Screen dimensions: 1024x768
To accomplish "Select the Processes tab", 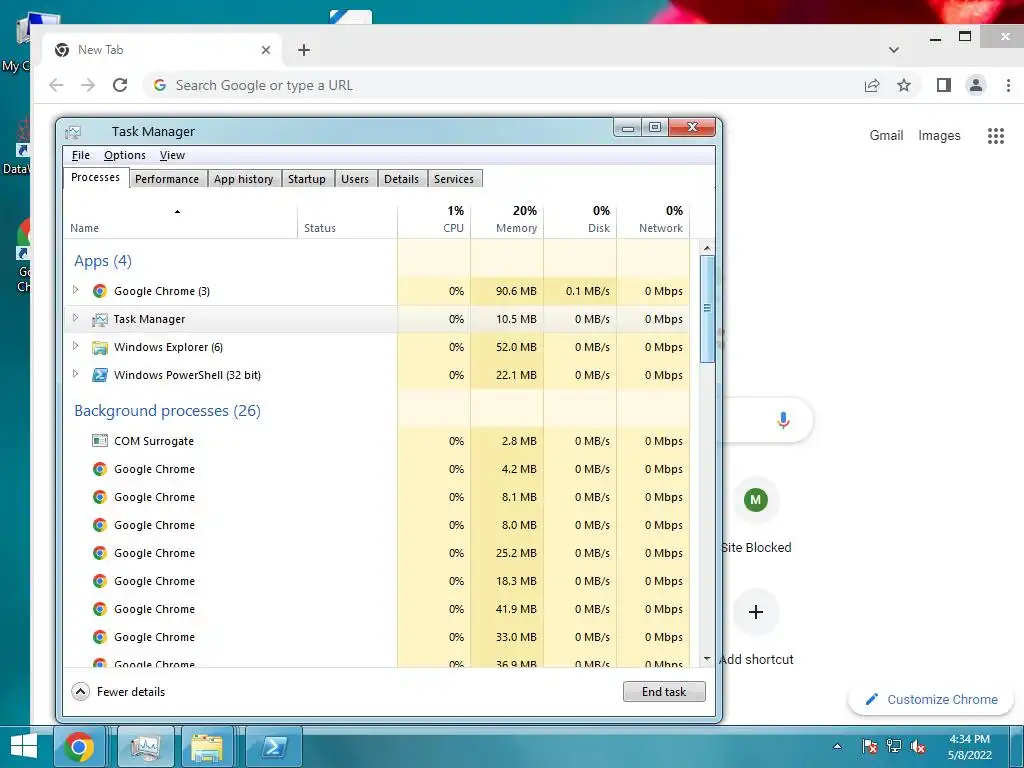I will (x=95, y=178).
